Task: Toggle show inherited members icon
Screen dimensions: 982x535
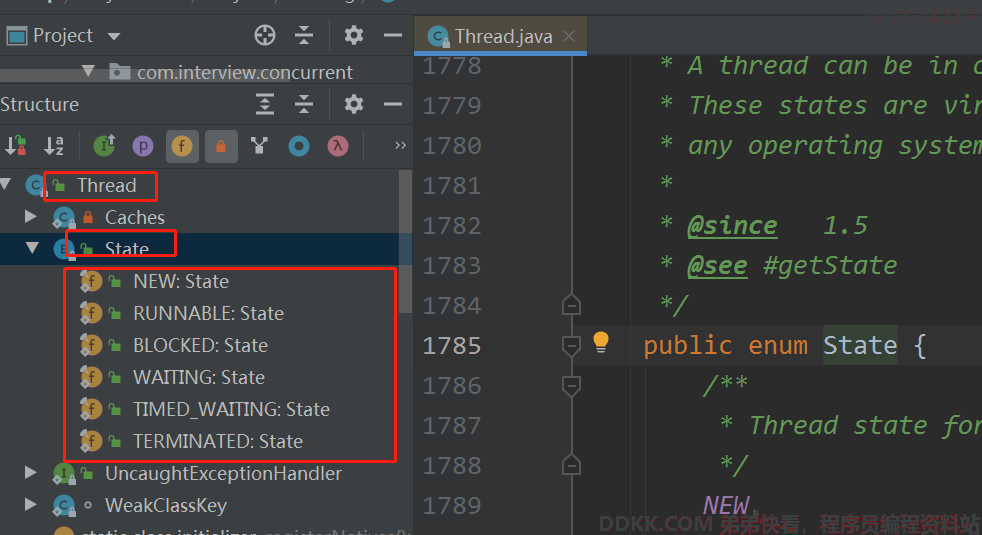Action: [x=105, y=146]
